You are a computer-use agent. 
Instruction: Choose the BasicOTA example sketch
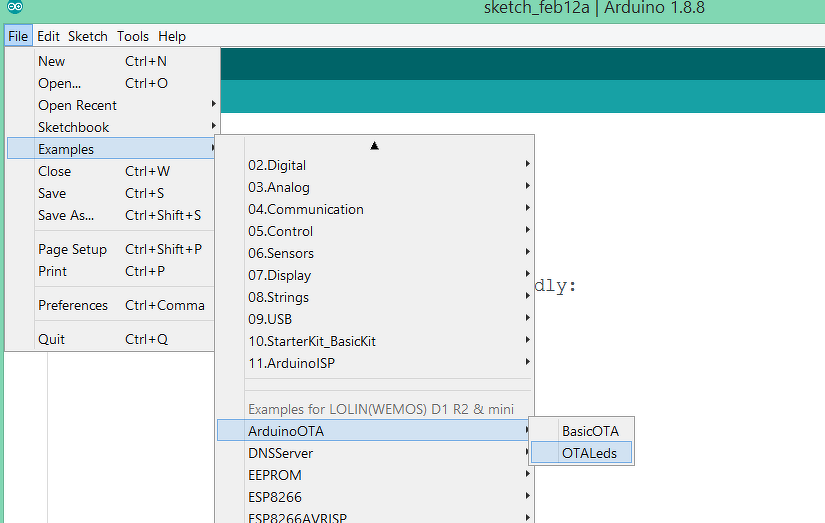[590, 431]
